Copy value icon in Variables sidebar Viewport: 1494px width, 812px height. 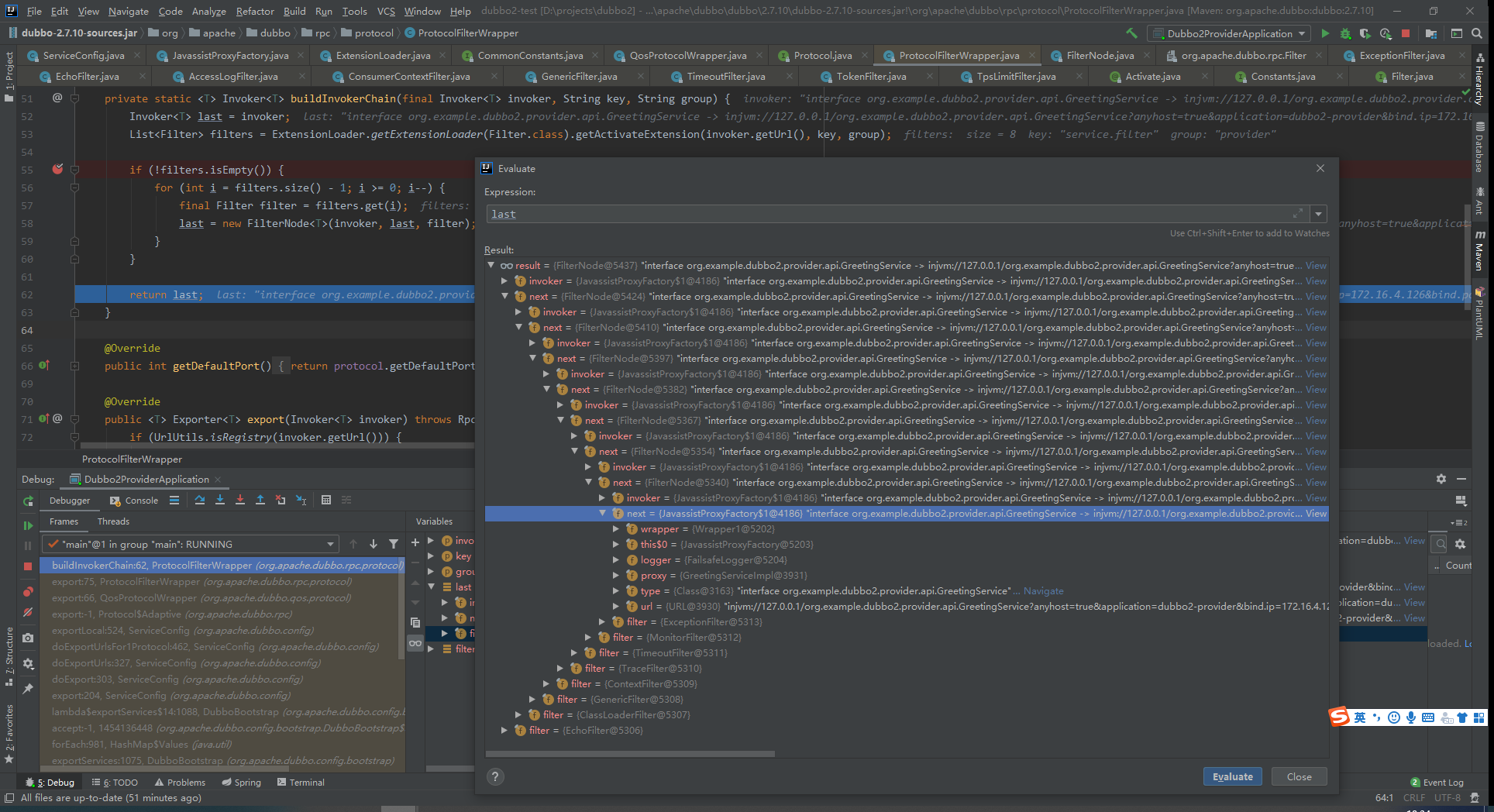coord(415,623)
